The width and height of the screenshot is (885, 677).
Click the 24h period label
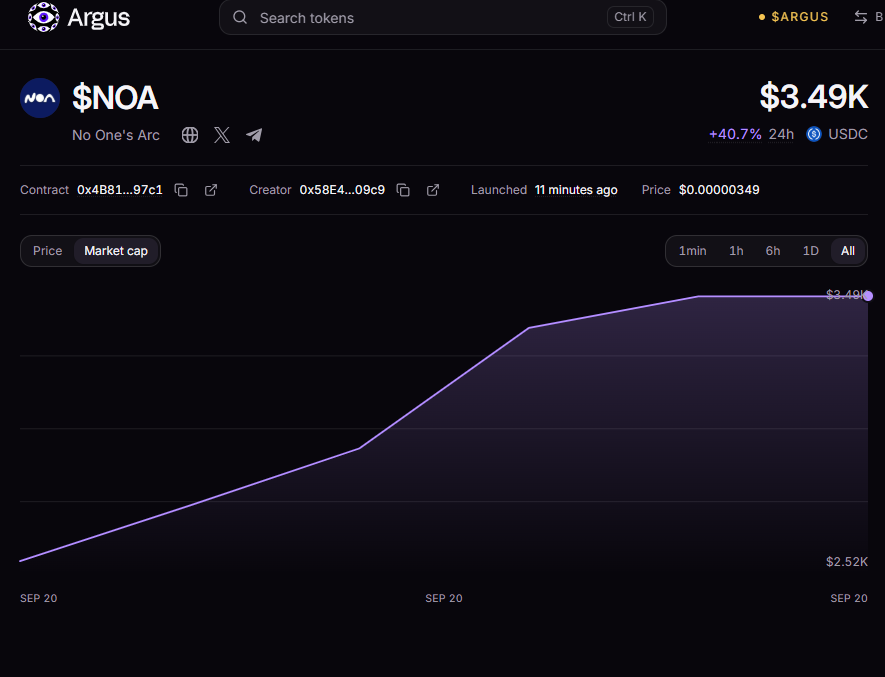[781, 134]
